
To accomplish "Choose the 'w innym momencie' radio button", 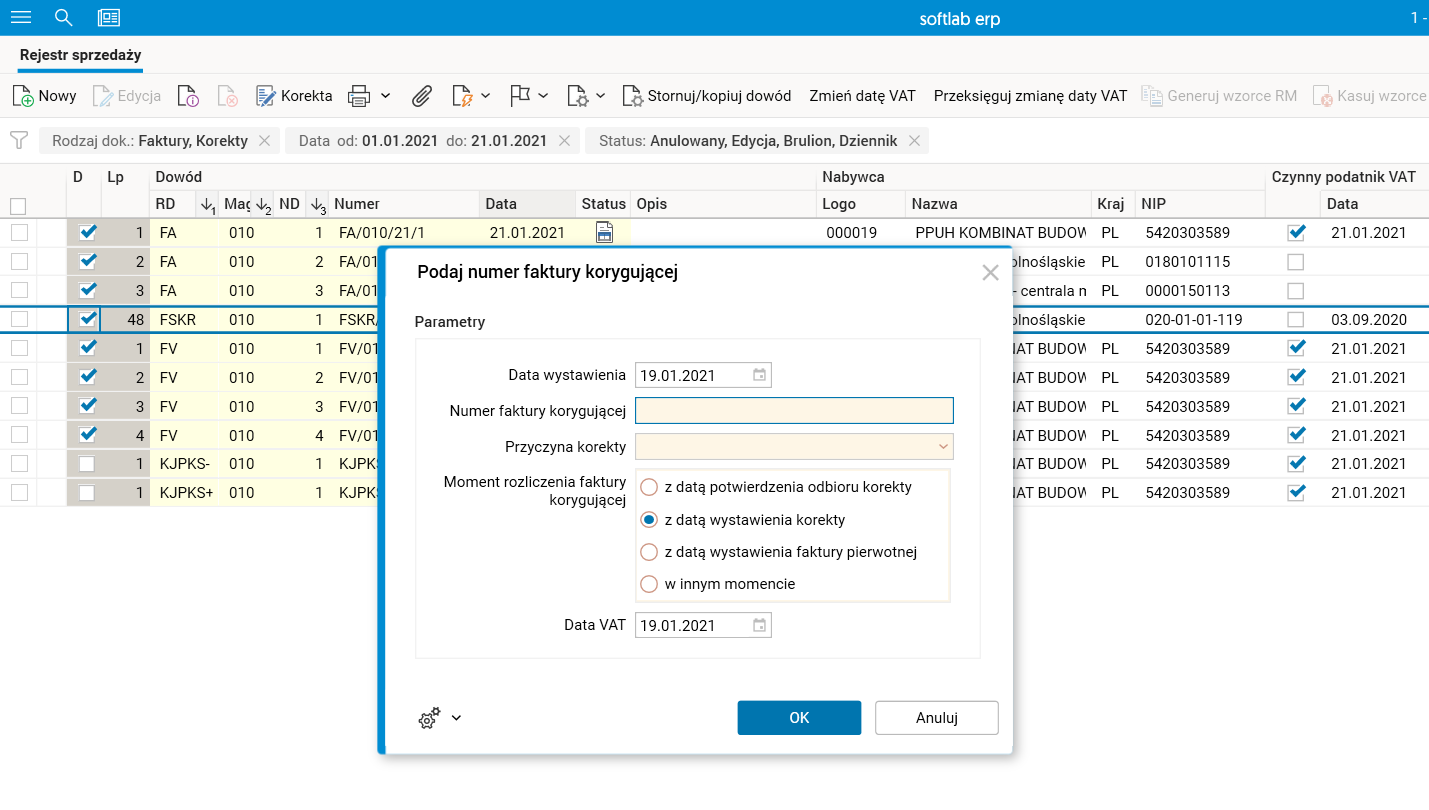I will [649, 584].
